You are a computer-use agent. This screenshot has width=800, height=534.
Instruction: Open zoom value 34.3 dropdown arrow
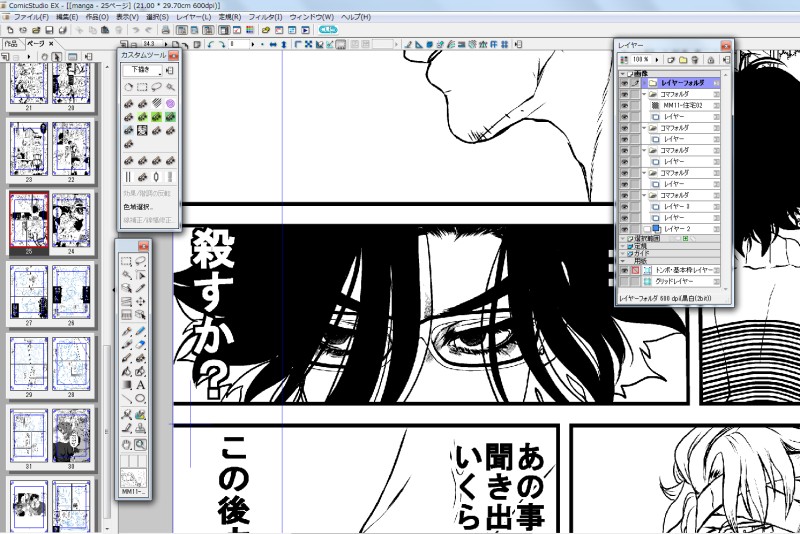coord(166,44)
